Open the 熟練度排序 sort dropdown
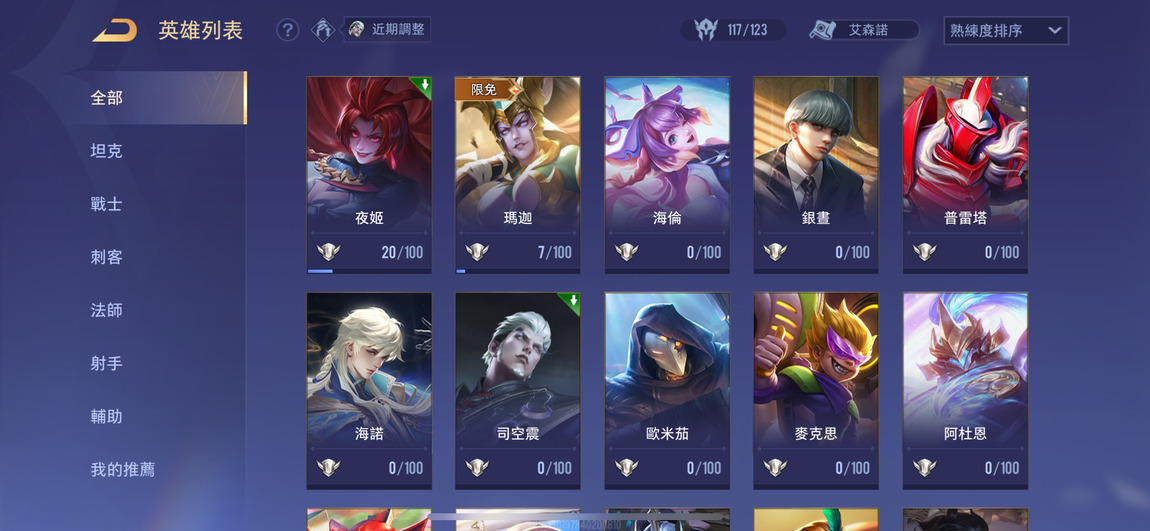 (x=1006, y=31)
